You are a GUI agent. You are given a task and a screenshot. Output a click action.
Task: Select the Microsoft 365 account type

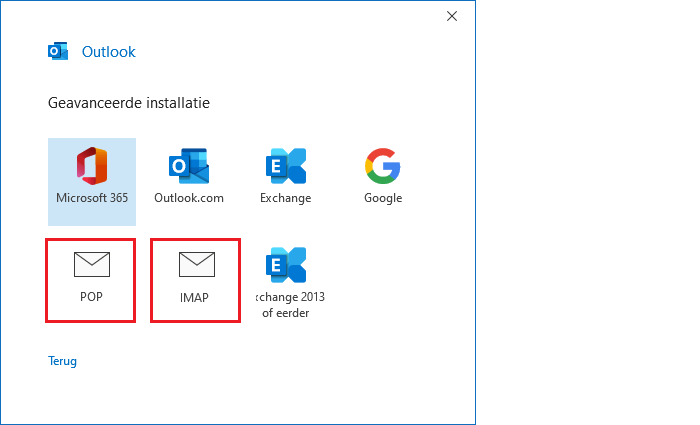pos(92,182)
